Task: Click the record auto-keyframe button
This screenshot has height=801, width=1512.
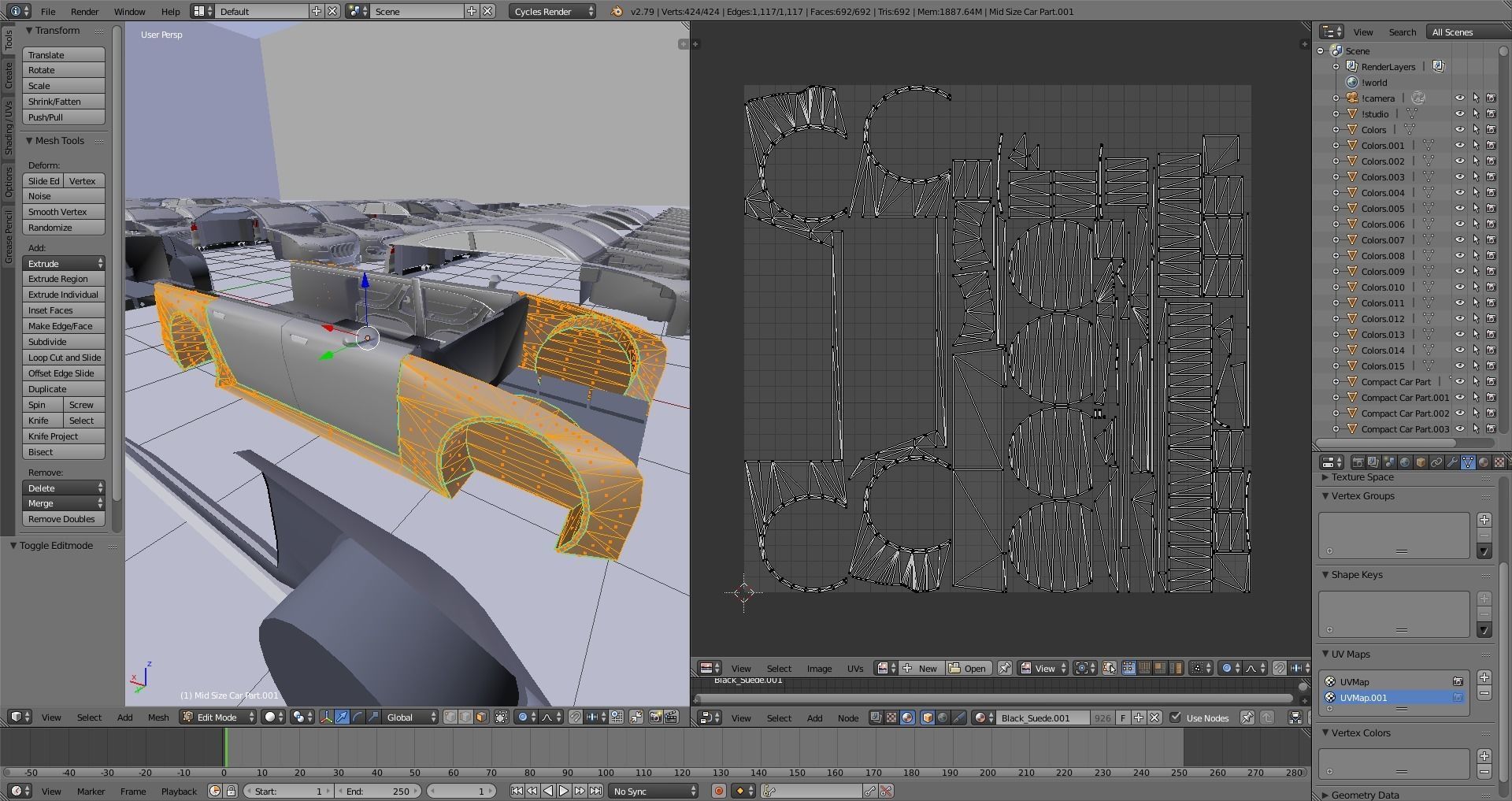Action: click(x=718, y=791)
